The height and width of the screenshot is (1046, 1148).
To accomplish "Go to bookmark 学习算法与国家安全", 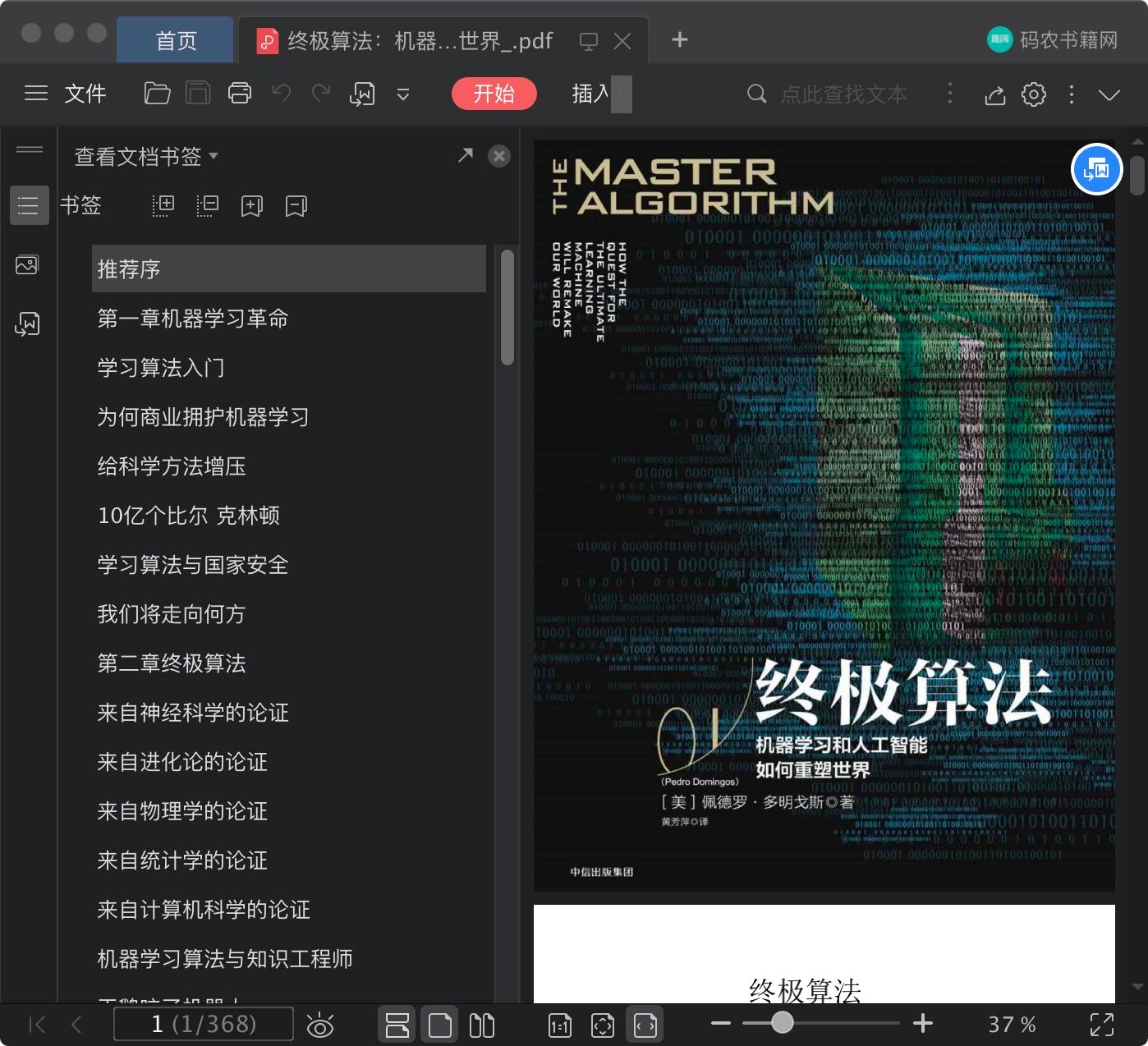I will click(193, 565).
